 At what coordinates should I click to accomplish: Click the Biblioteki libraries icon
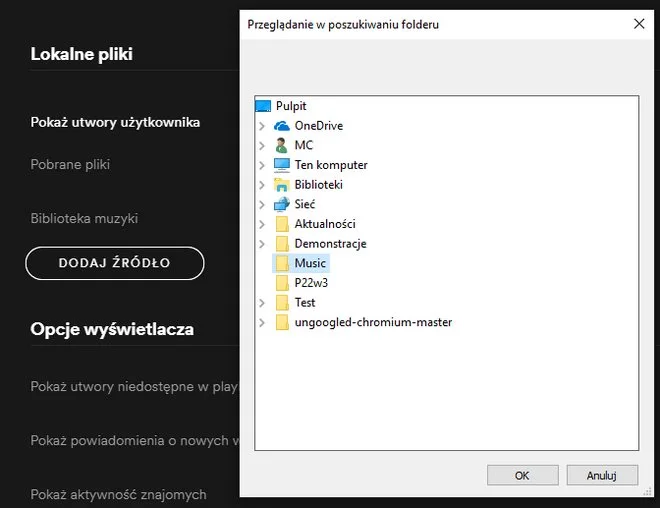pos(282,185)
